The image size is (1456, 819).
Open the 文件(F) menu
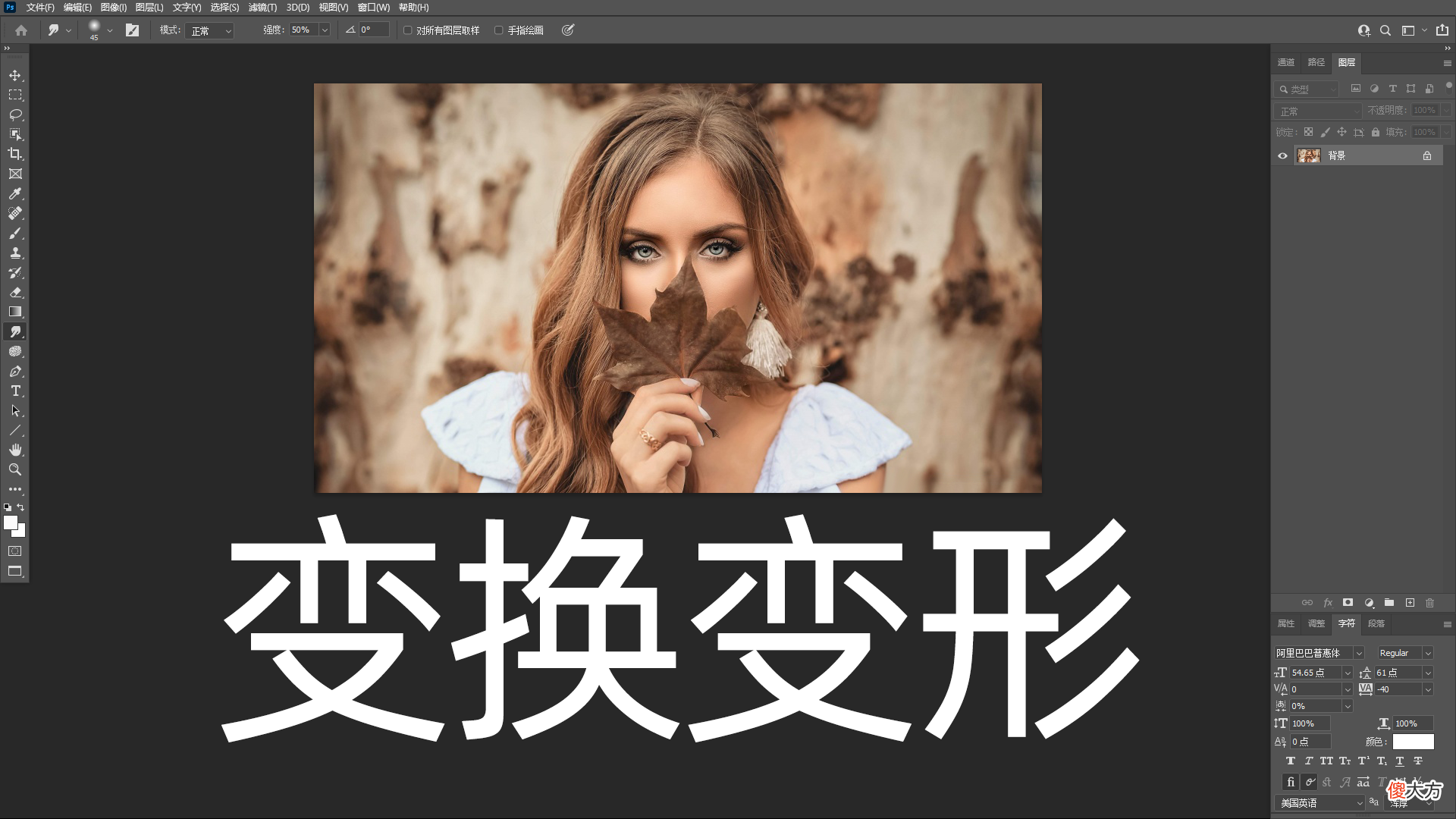40,8
